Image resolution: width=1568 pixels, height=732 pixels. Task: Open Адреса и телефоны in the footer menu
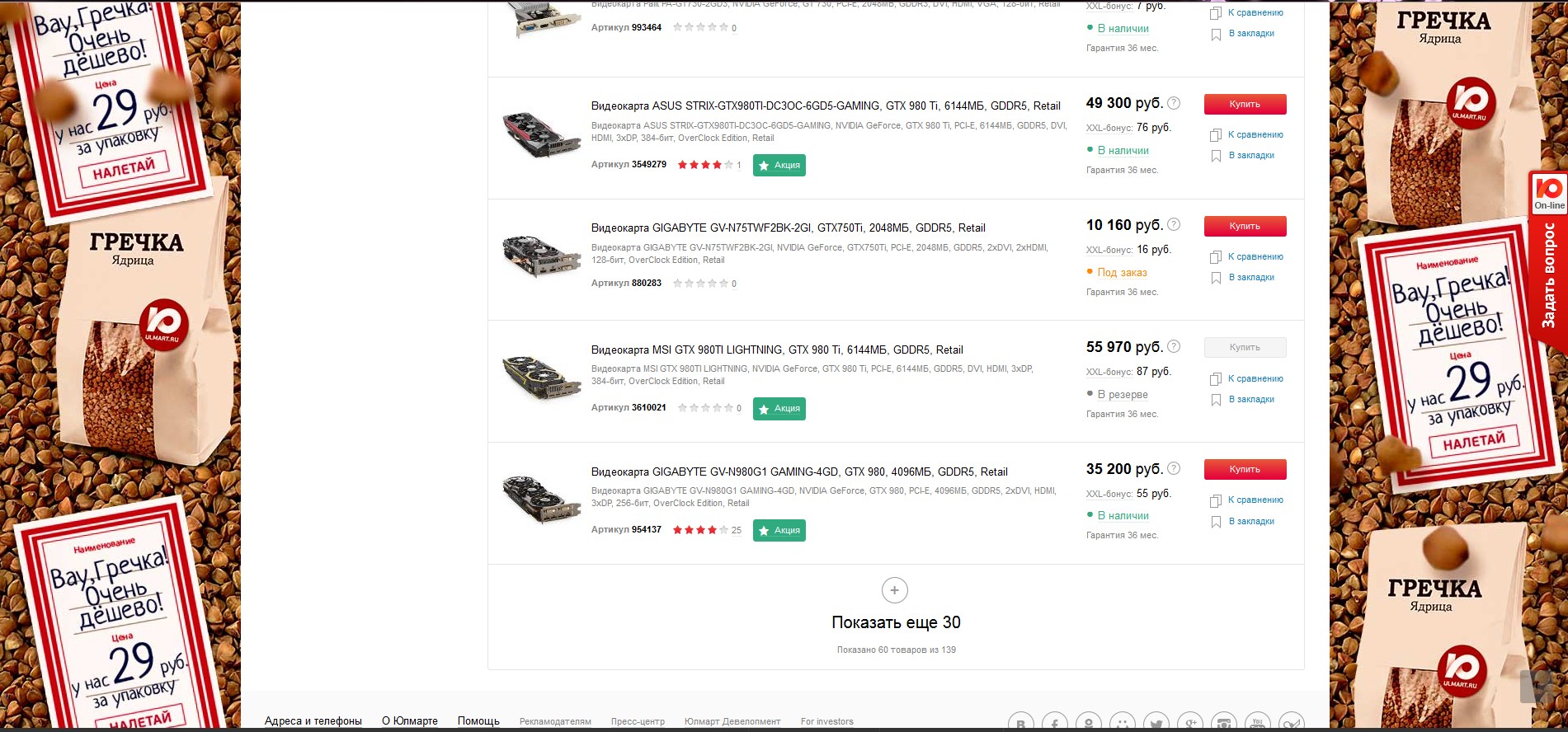tap(313, 721)
